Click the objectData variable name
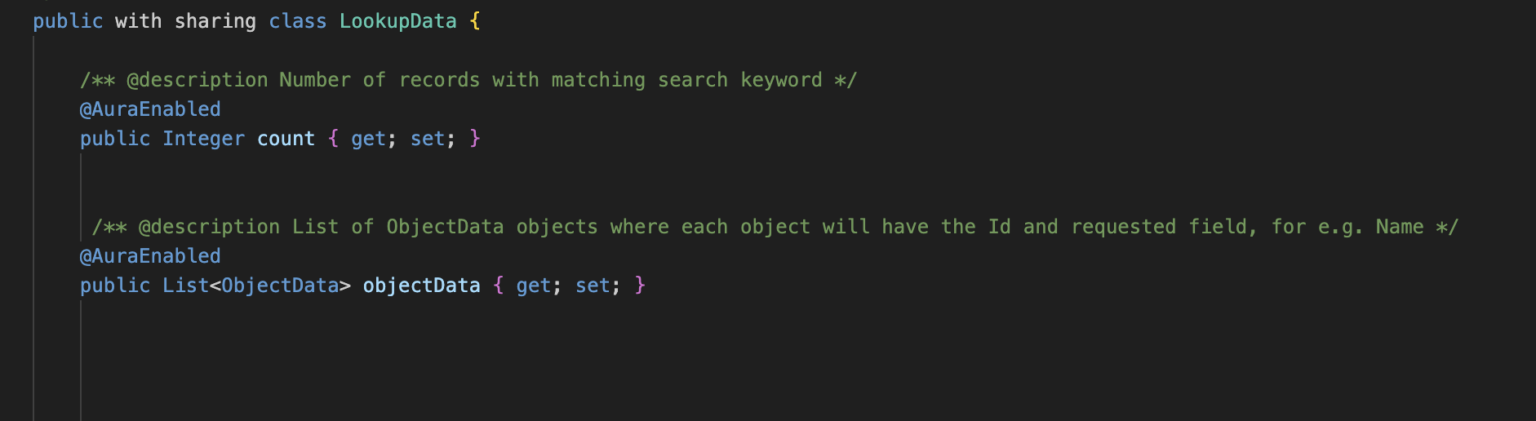 click(421, 286)
